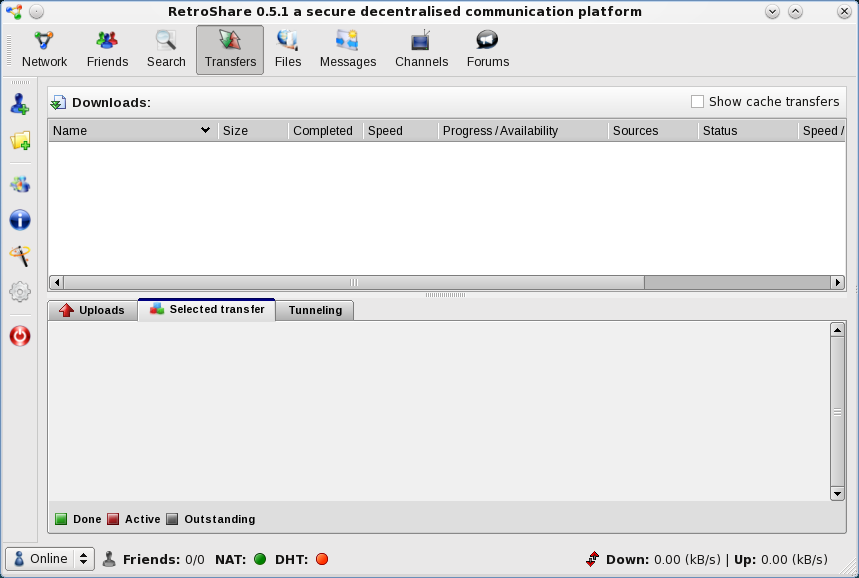
Task: Sort downloads by Speed column
Action: (x=400, y=131)
